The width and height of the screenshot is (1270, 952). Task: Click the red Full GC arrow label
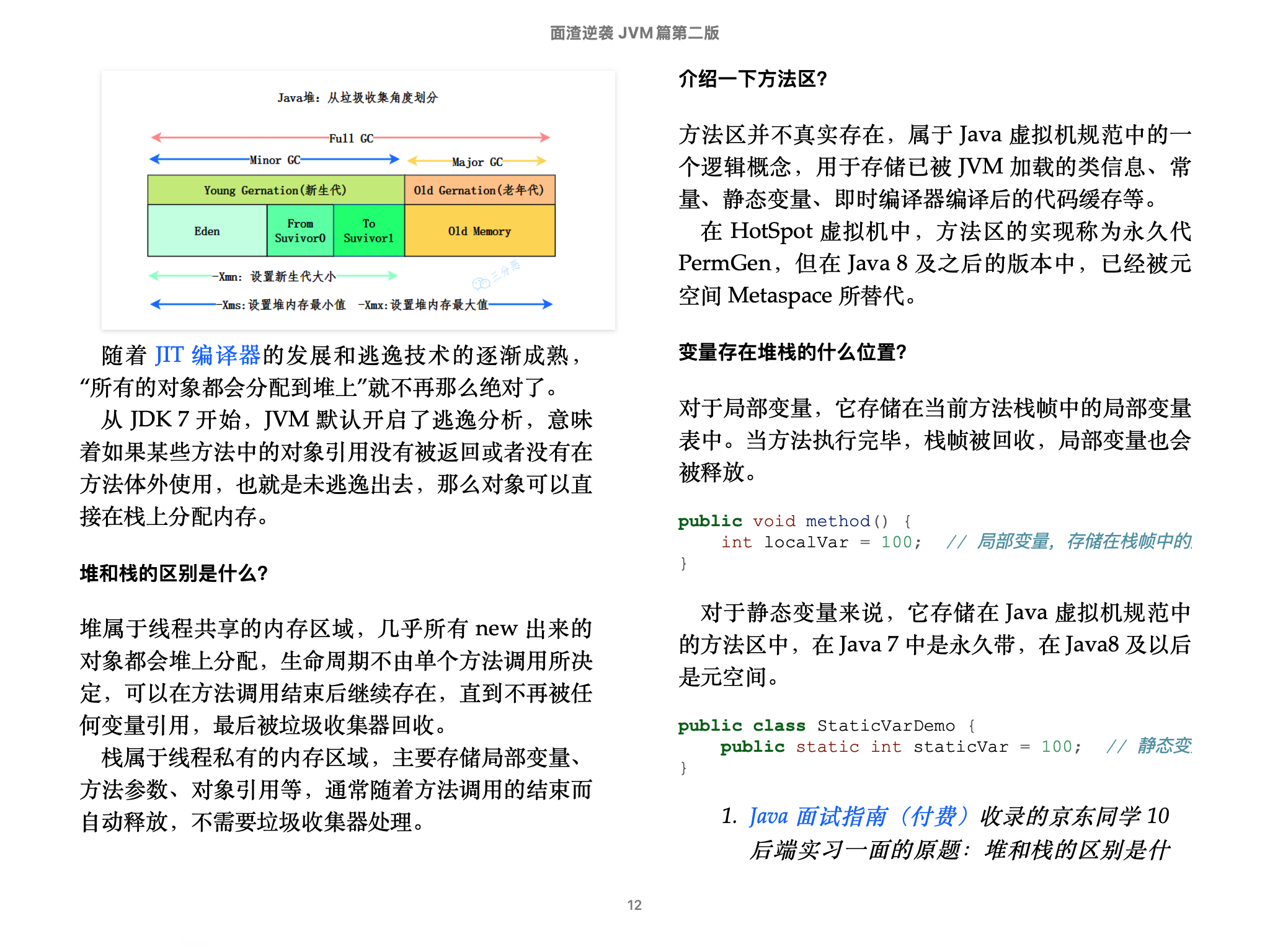click(x=351, y=138)
